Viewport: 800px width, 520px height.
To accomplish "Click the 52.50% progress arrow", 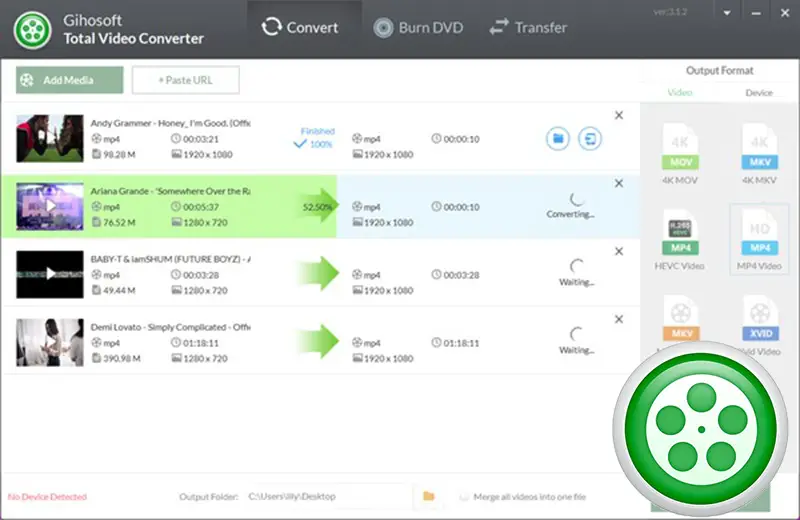I will (318, 206).
